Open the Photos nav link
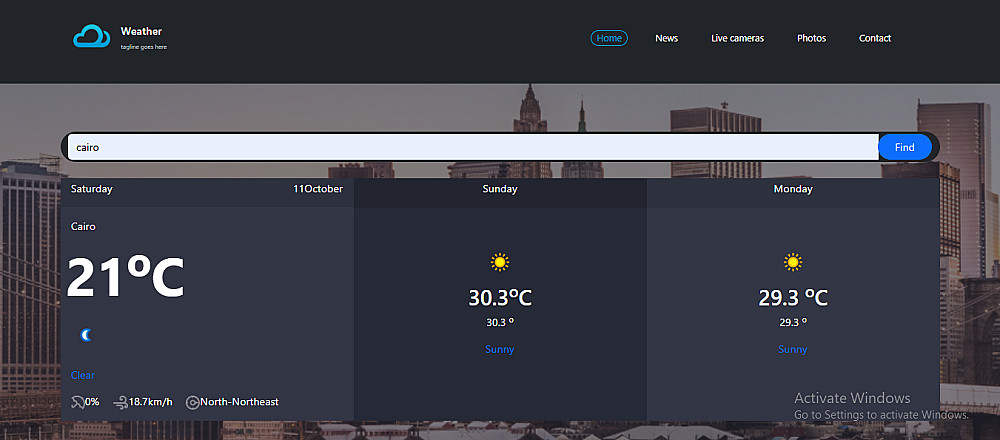This screenshot has height=440, width=1000. tap(811, 38)
